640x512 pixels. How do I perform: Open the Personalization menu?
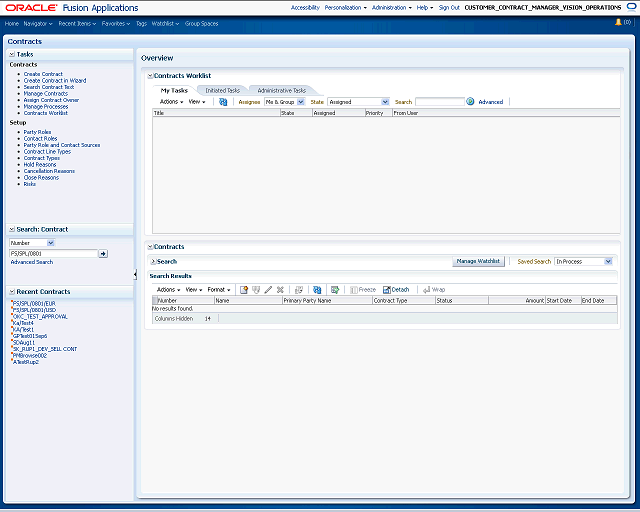point(346,8)
